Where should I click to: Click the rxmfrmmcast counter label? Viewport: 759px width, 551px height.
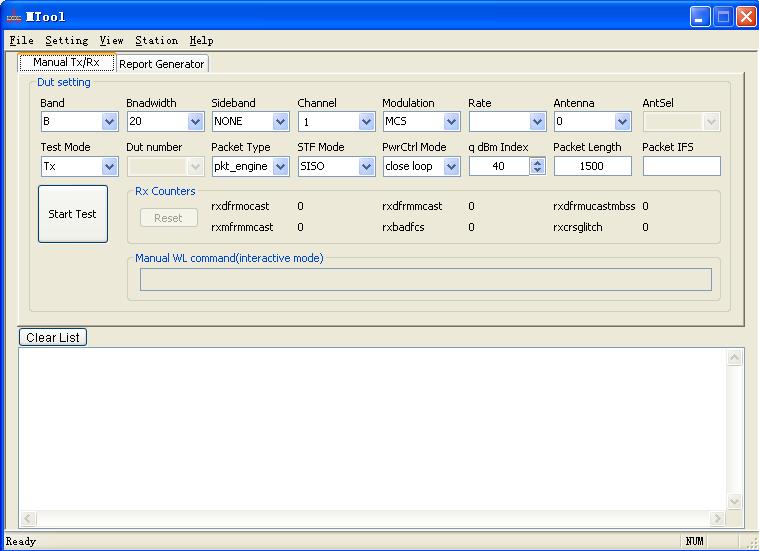[242, 227]
